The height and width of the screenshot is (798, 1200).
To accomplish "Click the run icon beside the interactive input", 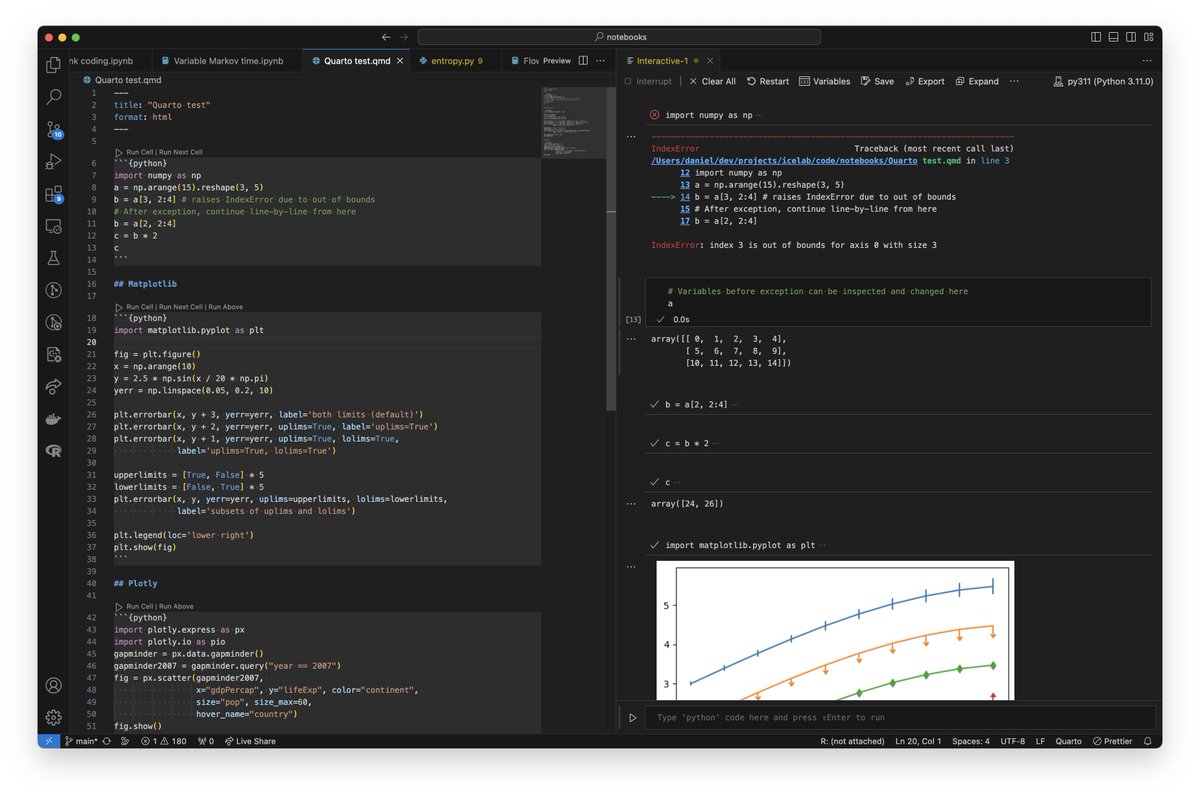I will (632, 717).
